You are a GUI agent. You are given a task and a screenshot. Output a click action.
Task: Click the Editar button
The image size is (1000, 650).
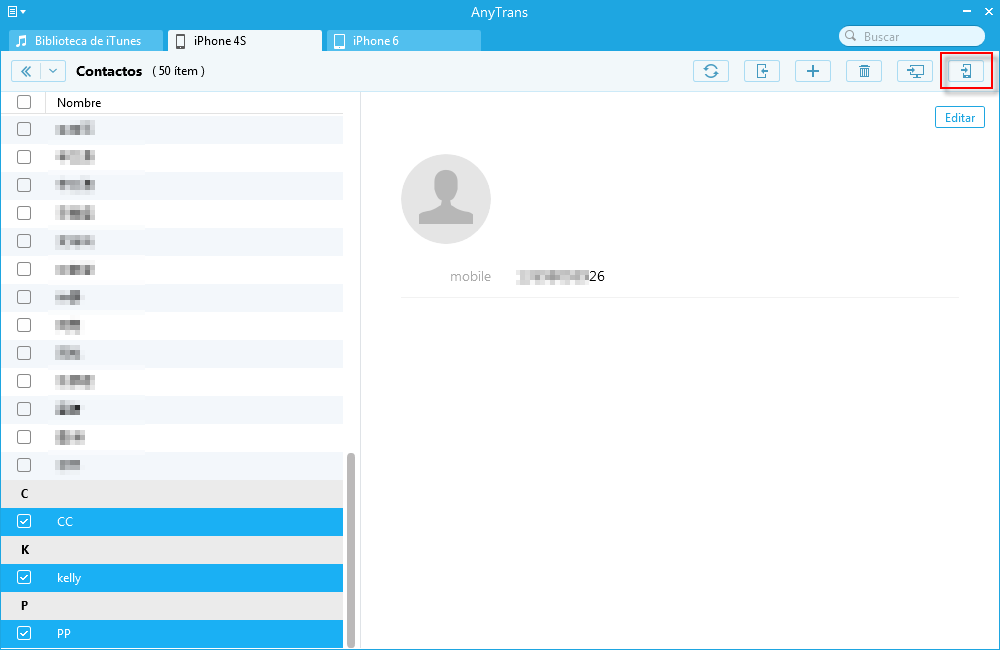[960, 117]
